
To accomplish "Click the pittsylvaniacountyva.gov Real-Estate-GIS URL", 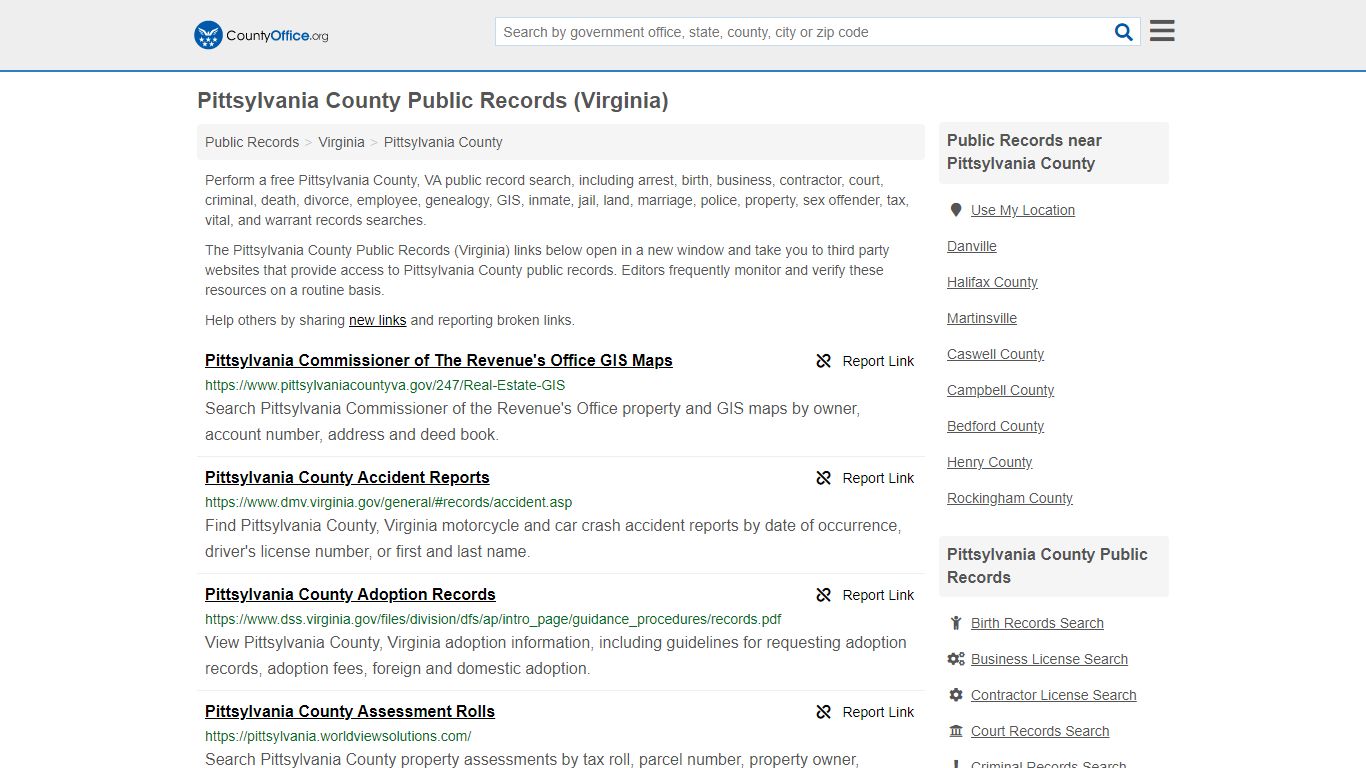I will (385, 385).
